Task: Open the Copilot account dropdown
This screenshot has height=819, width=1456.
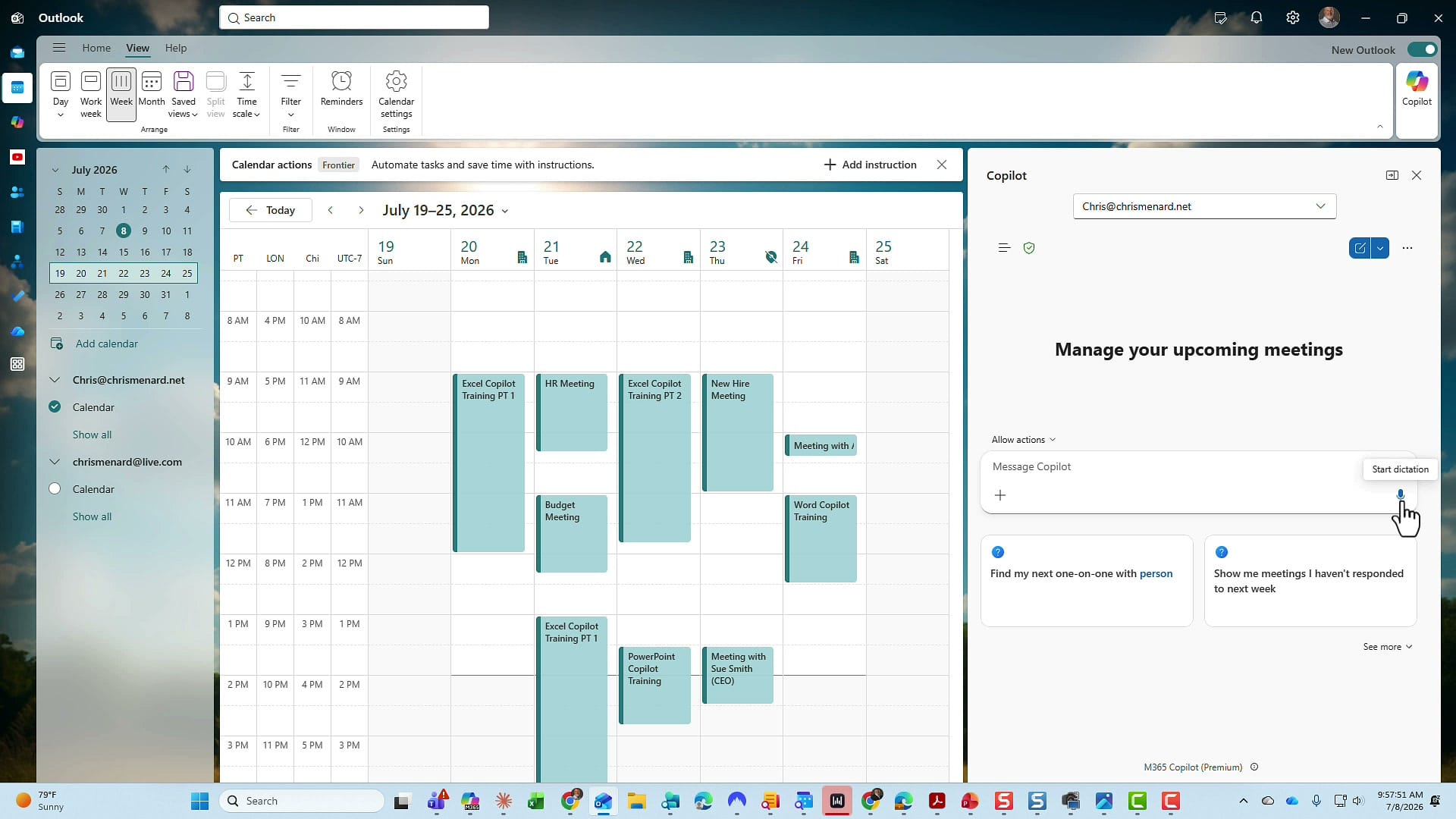Action: tap(1204, 206)
